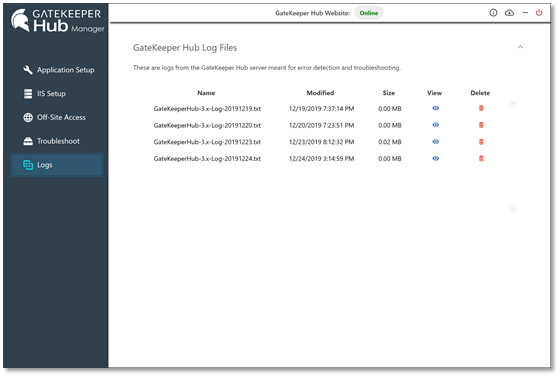Open Off-Site Access settings
The width and height of the screenshot is (560, 377).
pyautogui.click(x=57, y=117)
